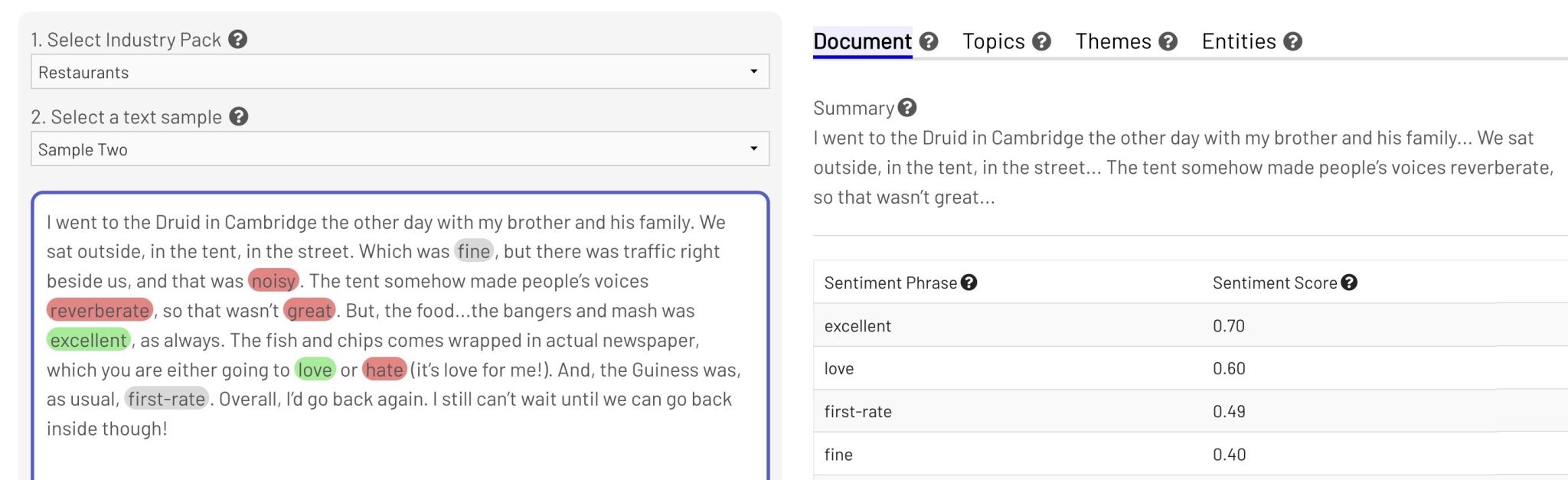Open the Summary help tooltip

click(908, 108)
